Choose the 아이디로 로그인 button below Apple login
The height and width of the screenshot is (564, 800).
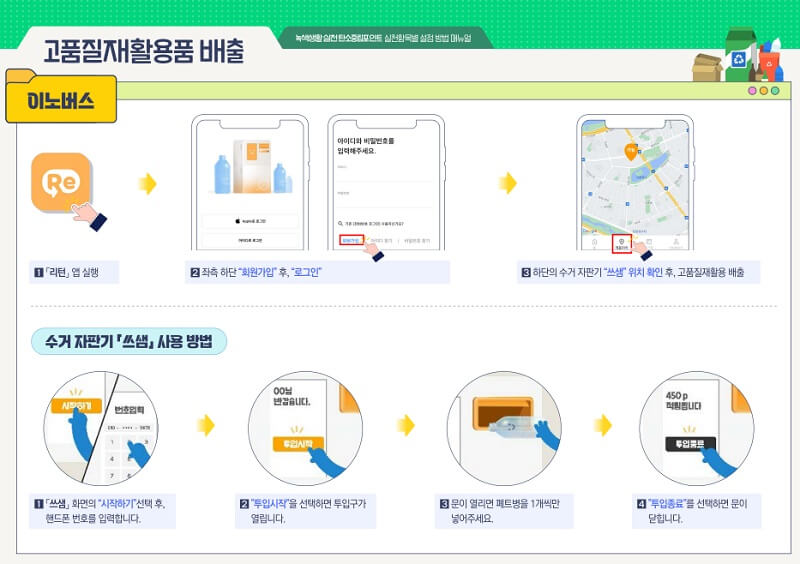pos(250,240)
